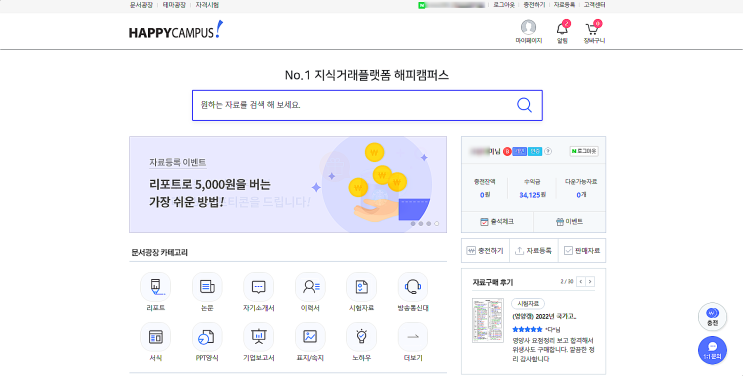Click the 시험자료 tag in review

(528, 303)
